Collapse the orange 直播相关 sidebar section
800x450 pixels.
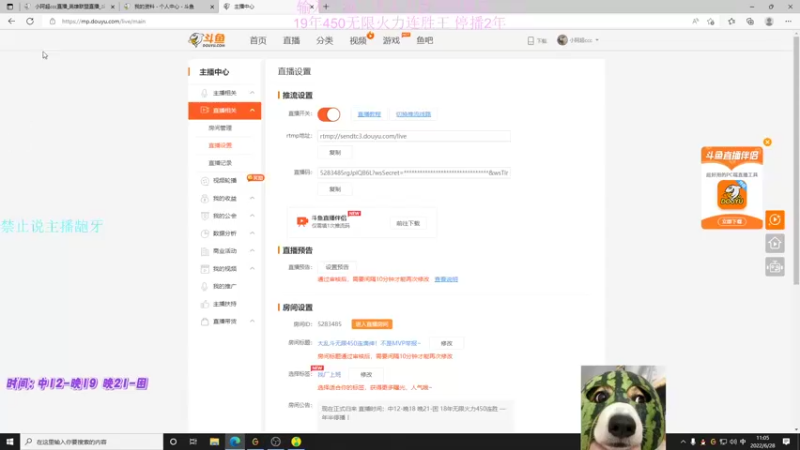tap(252, 110)
